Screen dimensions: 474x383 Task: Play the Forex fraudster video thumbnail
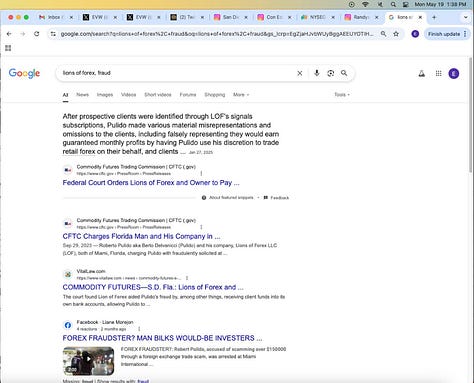click(x=88, y=361)
